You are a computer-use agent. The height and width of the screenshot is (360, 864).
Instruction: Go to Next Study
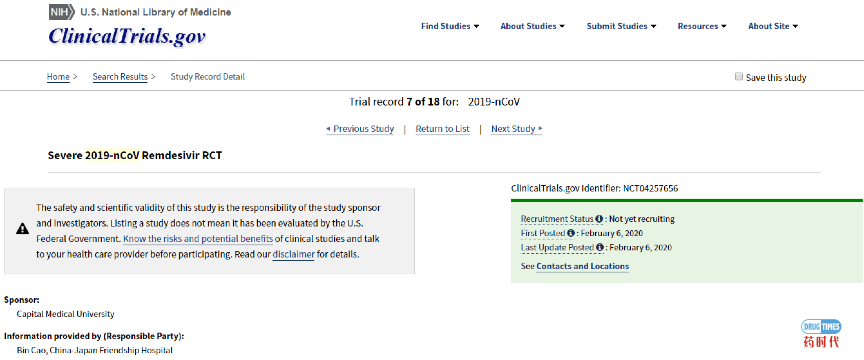[x=517, y=129]
